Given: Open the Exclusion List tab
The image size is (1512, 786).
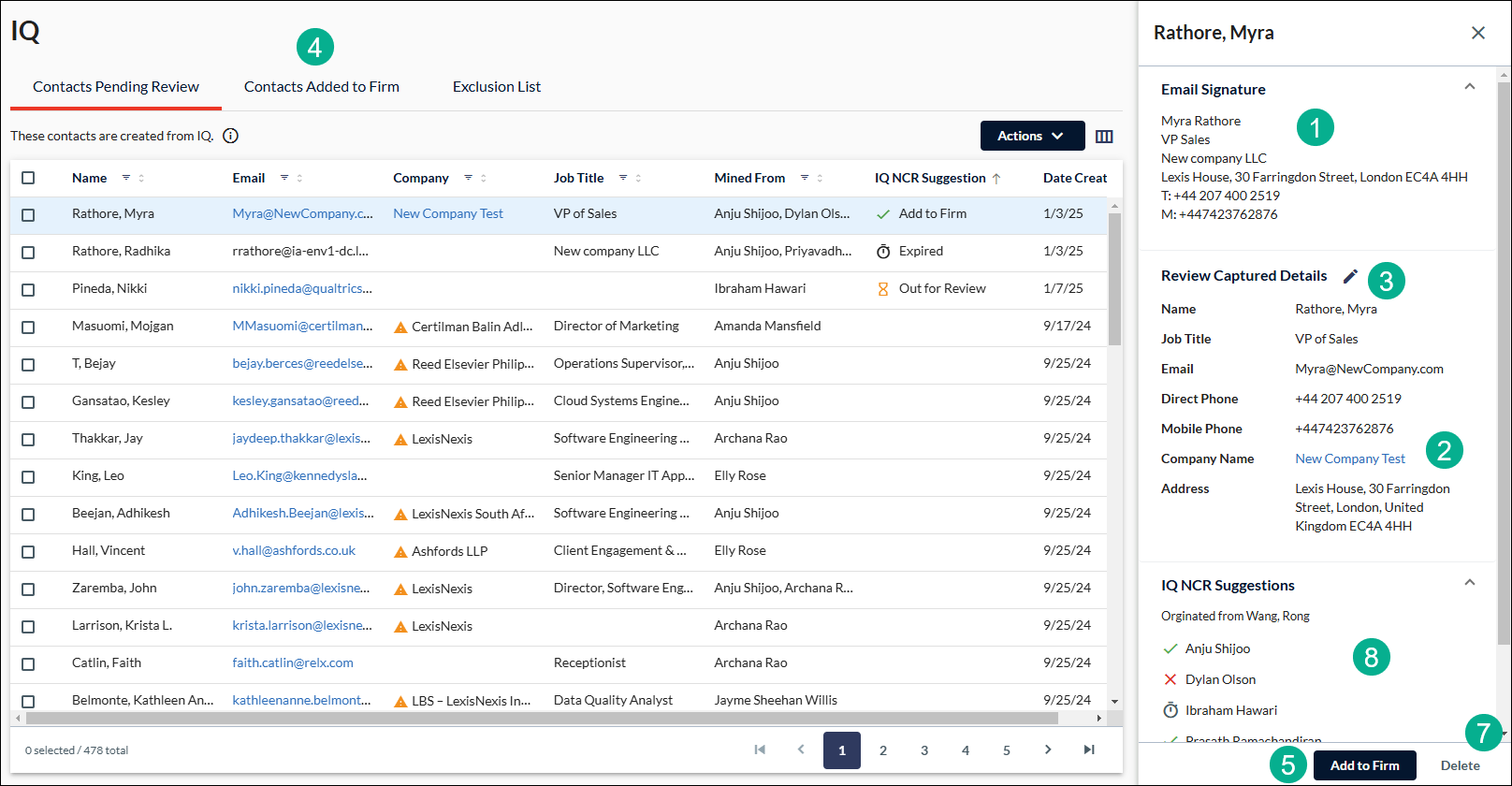Looking at the screenshot, I should (x=497, y=87).
